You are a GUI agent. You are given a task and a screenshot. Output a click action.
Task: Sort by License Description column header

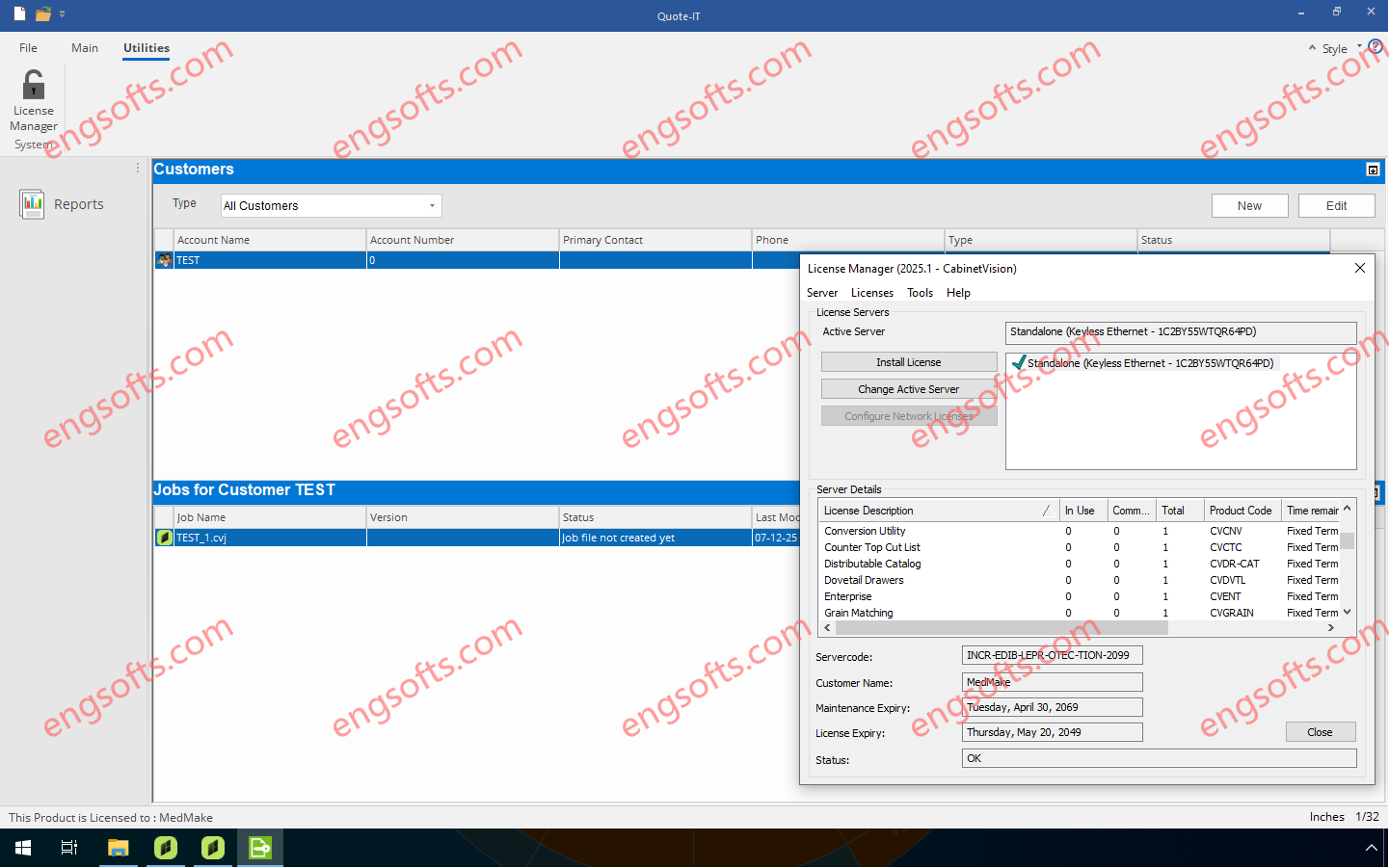tap(937, 511)
